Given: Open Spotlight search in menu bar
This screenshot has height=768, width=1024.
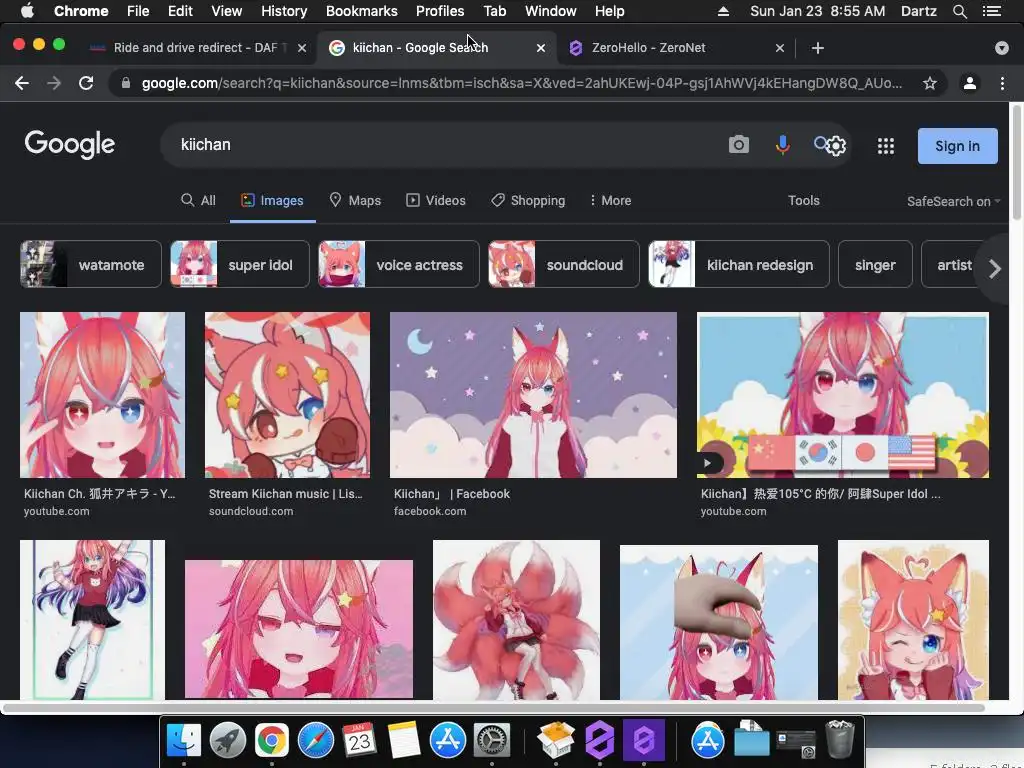Looking at the screenshot, I should point(959,11).
